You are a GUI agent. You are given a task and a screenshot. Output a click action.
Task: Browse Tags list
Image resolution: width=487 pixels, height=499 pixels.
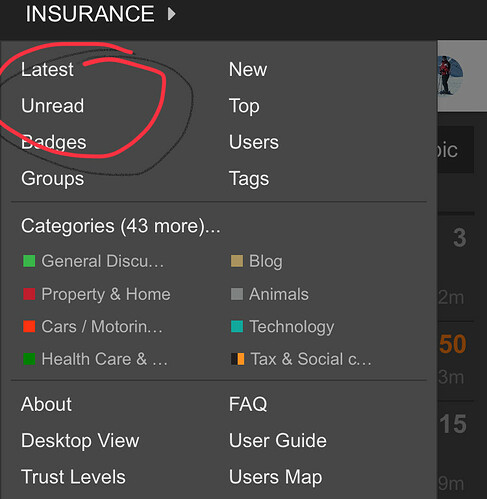click(x=249, y=179)
